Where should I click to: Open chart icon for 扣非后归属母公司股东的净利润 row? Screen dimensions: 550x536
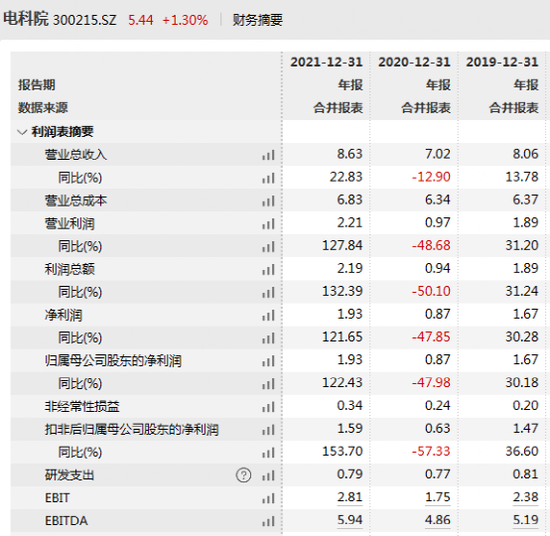(x=268, y=429)
